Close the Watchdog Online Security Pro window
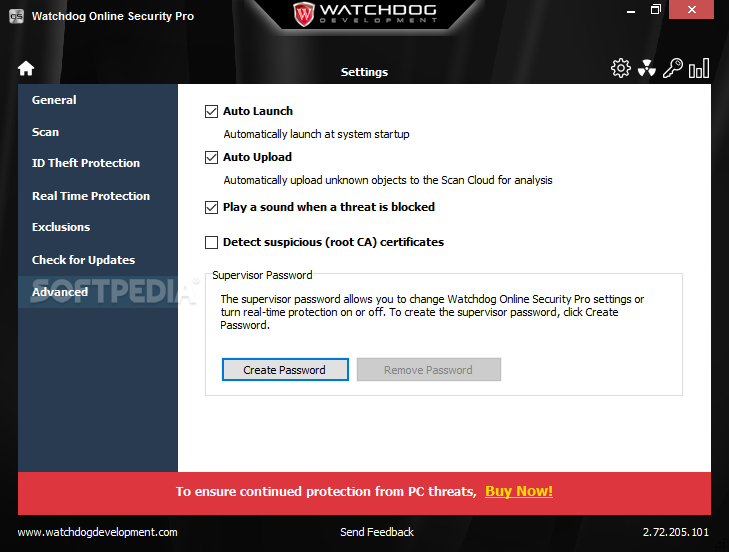Image resolution: width=729 pixels, height=552 pixels. point(691,10)
